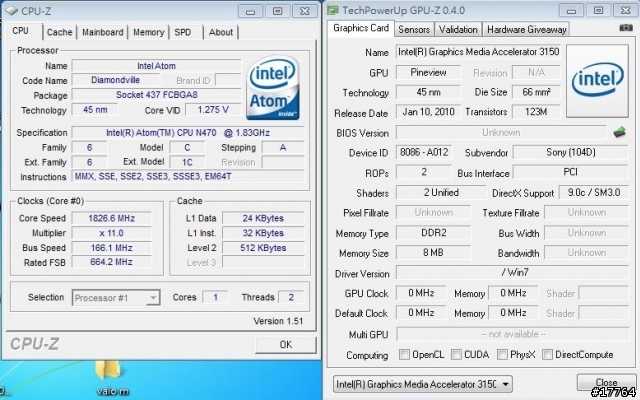Click the L1 Data value 24 KBytes
This screenshot has height=400, width=640.
pyautogui.click(x=263, y=218)
